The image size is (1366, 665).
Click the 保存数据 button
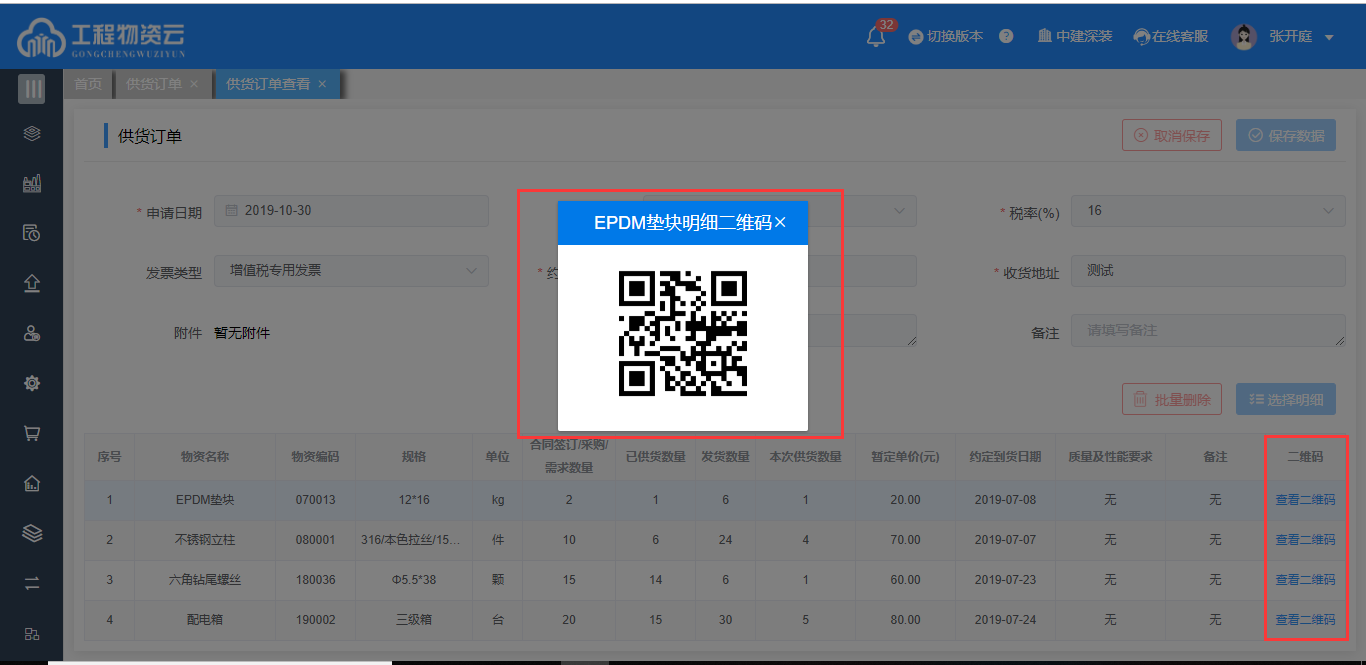(x=1286, y=136)
